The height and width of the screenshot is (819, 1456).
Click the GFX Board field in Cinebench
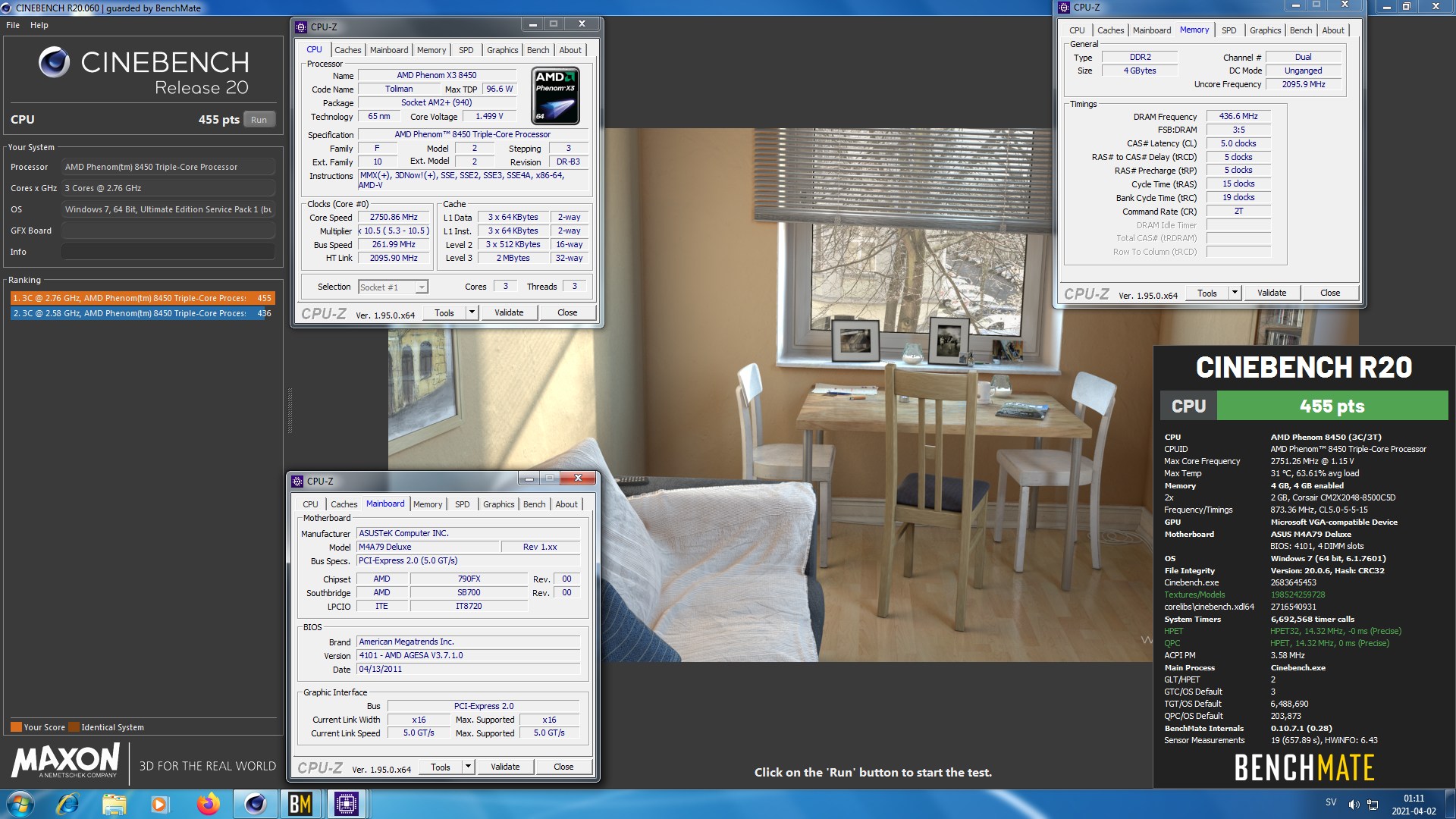pos(168,231)
